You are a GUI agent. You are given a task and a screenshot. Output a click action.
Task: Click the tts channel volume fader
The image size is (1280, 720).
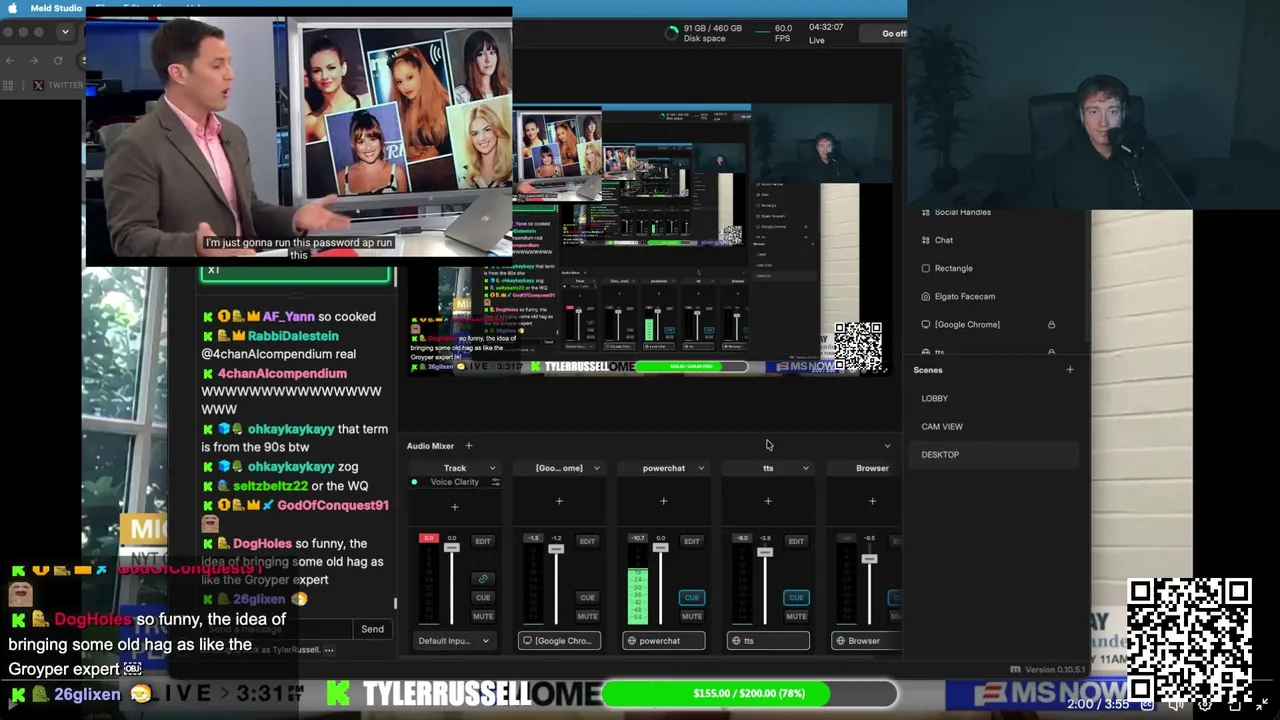765,552
